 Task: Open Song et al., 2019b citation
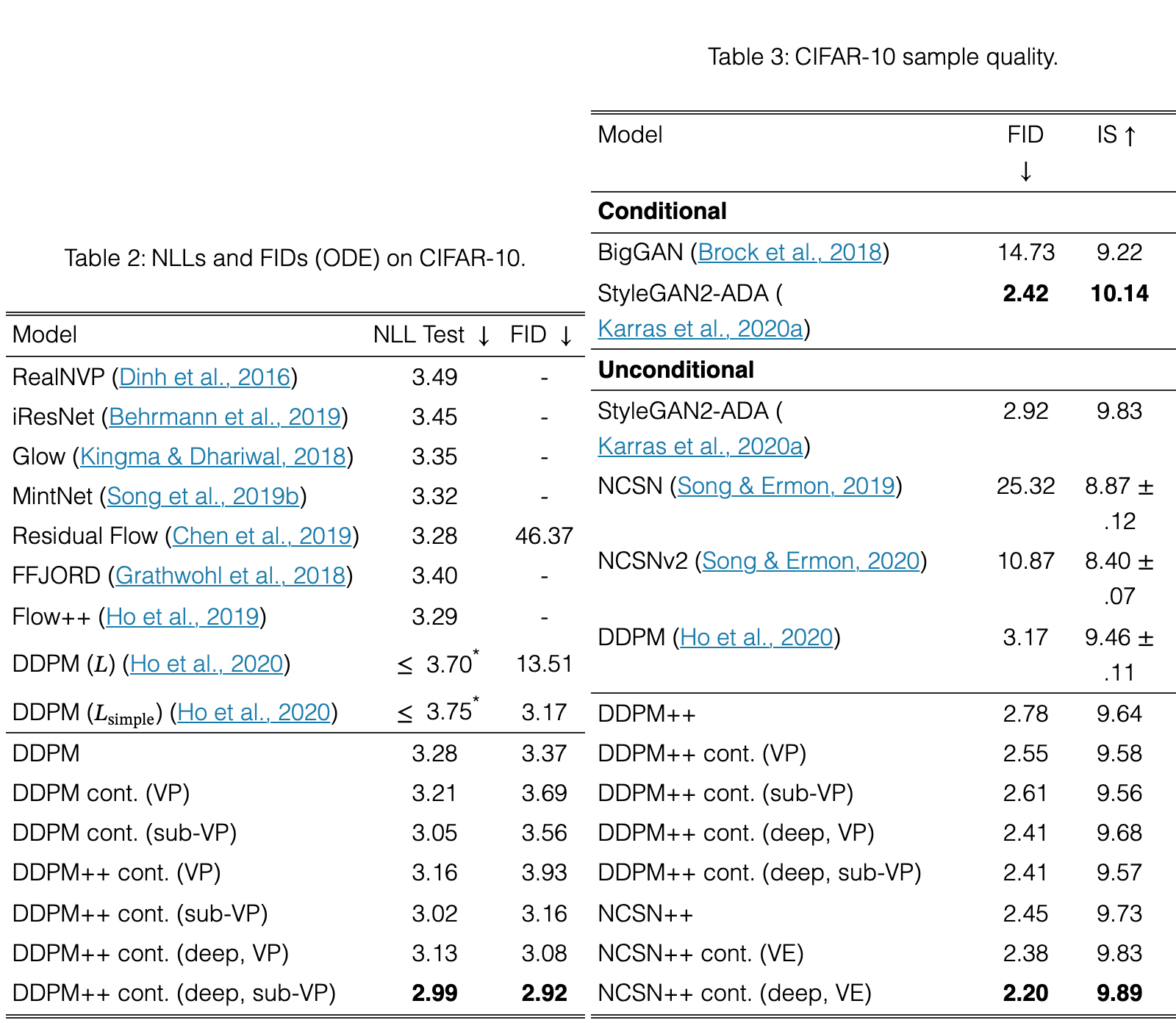[203, 496]
